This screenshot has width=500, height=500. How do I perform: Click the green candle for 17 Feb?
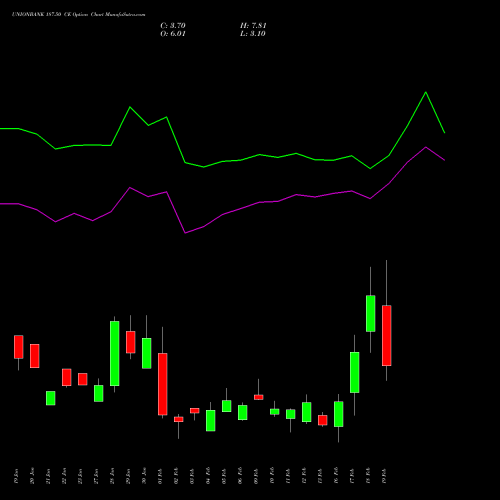(355, 372)
